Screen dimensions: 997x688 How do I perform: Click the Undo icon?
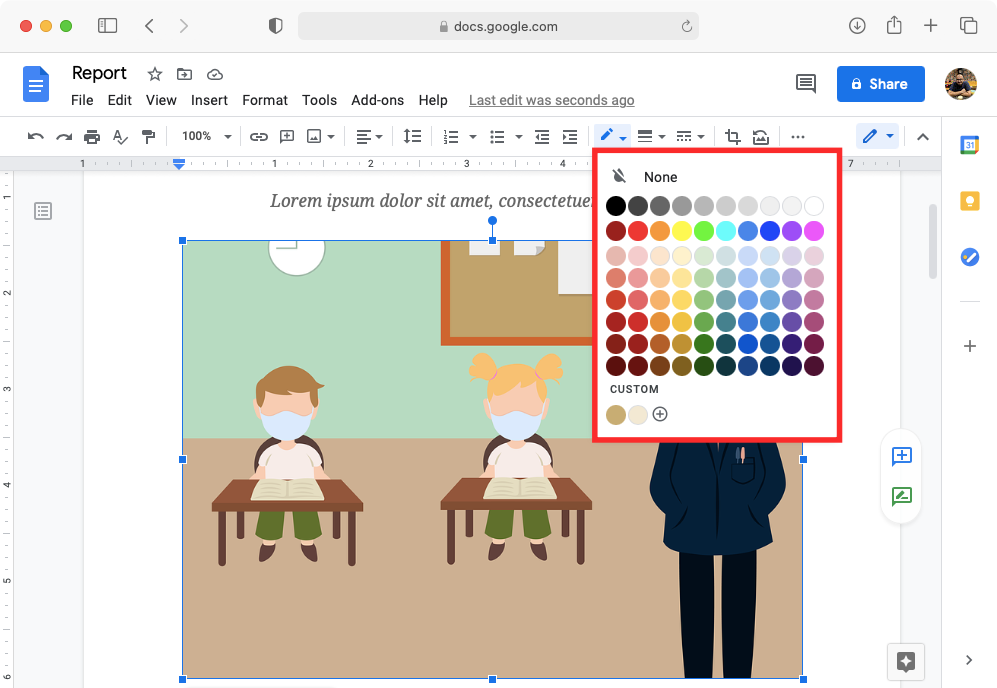pyautogui.click(x=34, y=136)
